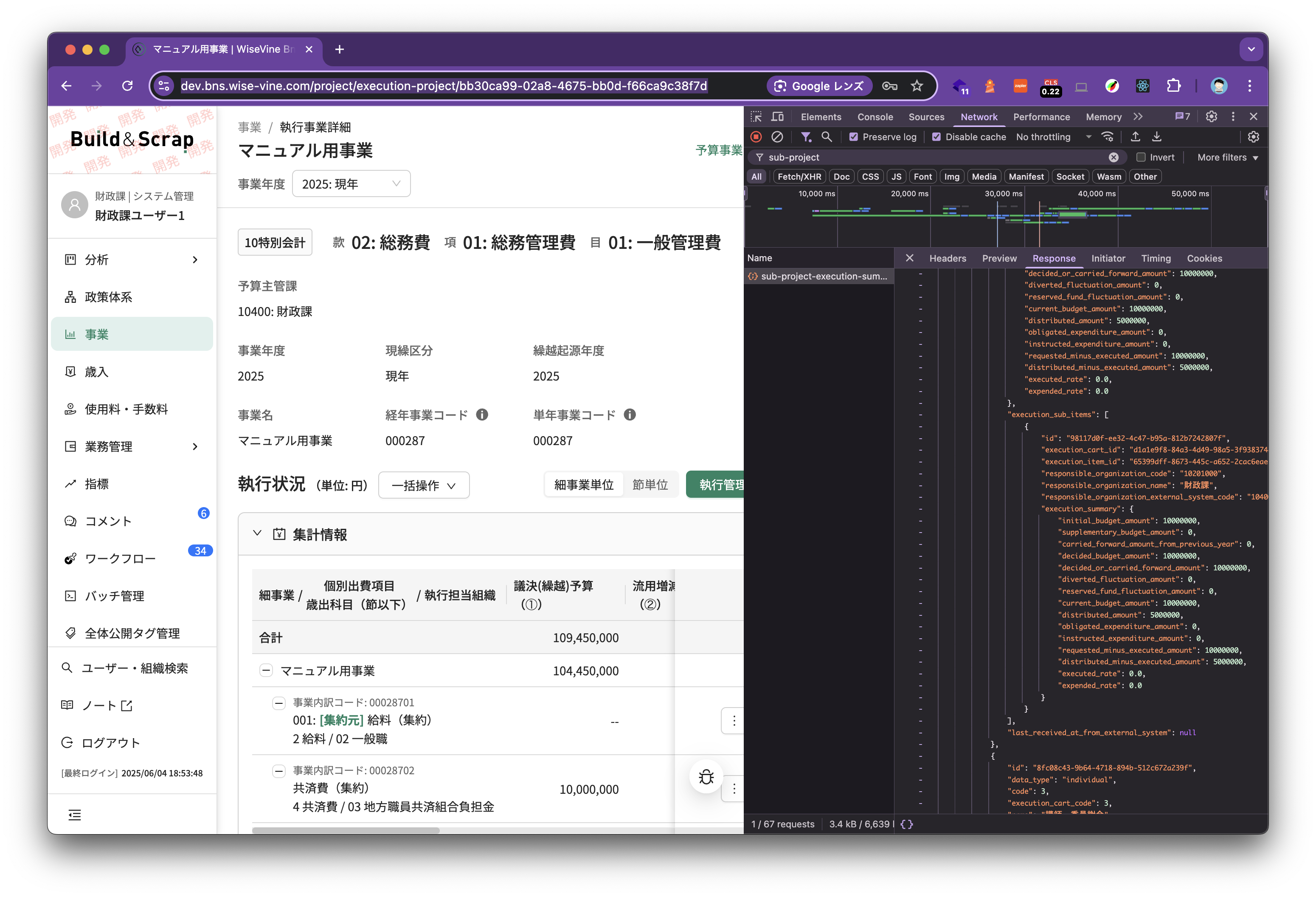1316x897 pixels.
Task: Open the 事業年度 2025: 現年 dropdown
Action: click(x=351, y=183)
